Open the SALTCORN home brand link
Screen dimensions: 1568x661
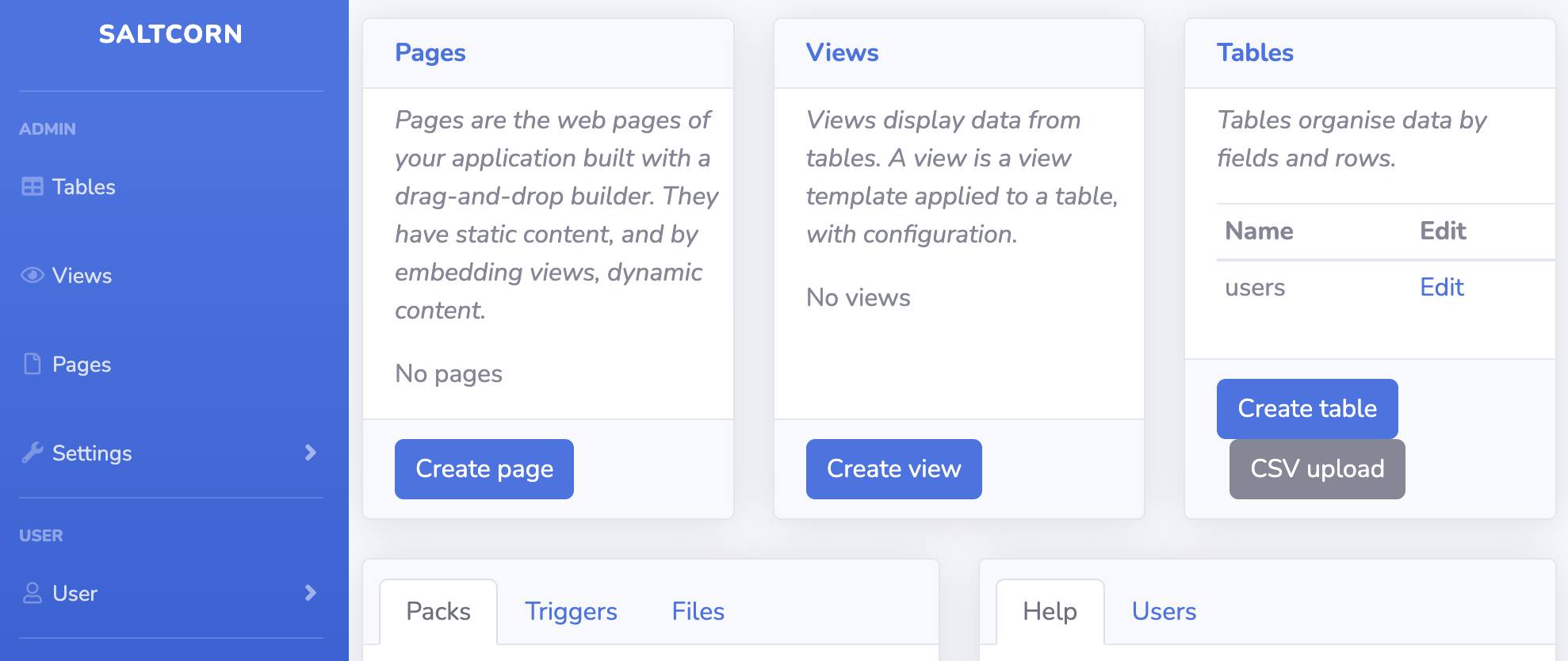coord(170,34)
